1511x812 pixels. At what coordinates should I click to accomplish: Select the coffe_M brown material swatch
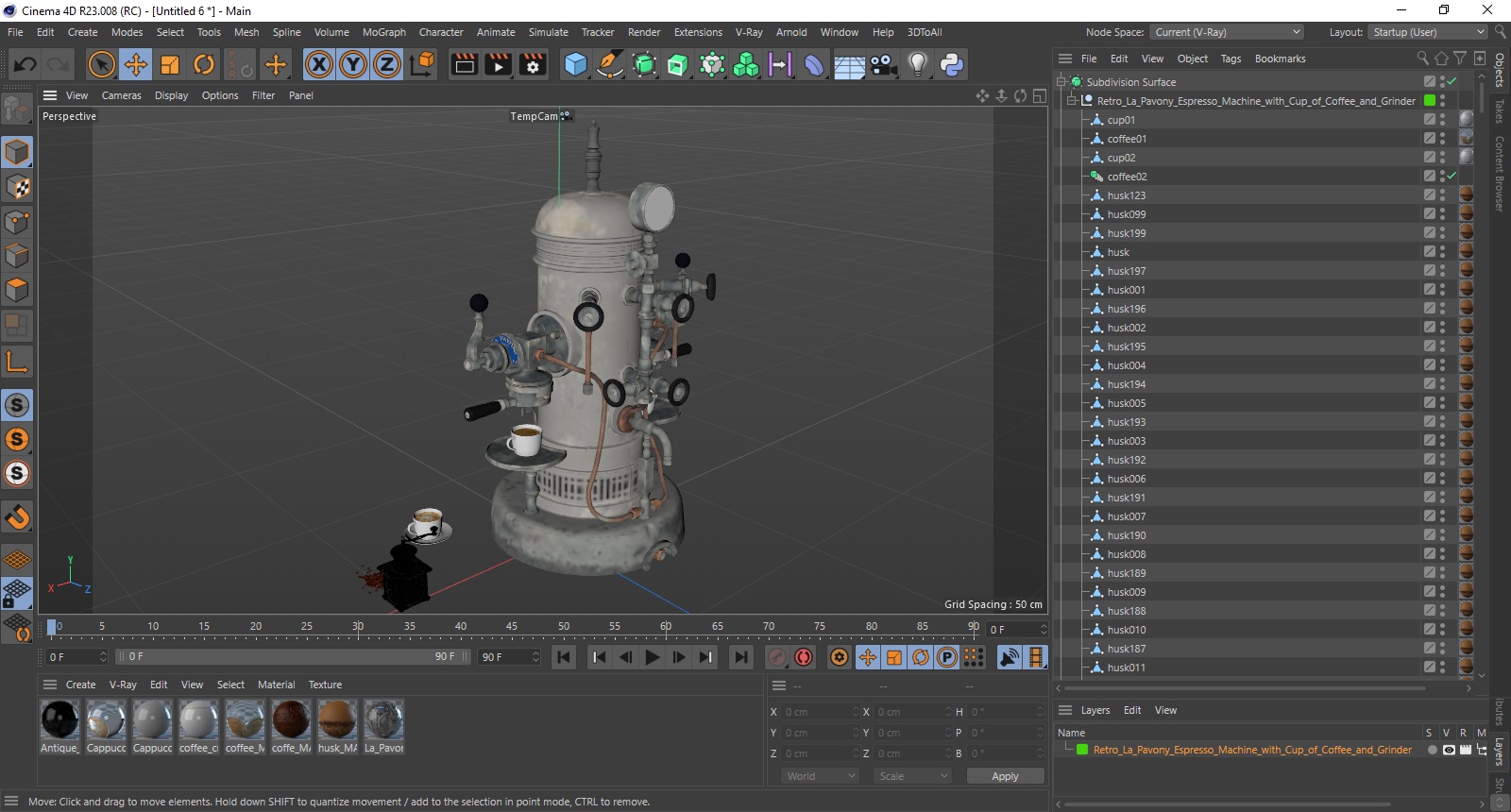[x=291, y=720]
